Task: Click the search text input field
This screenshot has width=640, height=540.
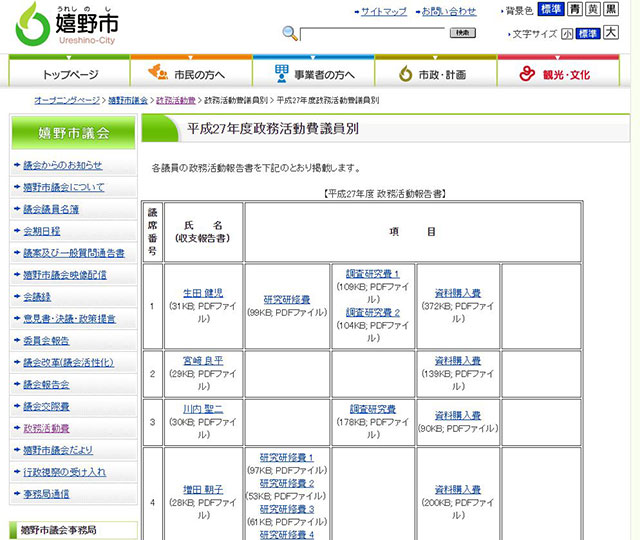Action: pos(370,33)
